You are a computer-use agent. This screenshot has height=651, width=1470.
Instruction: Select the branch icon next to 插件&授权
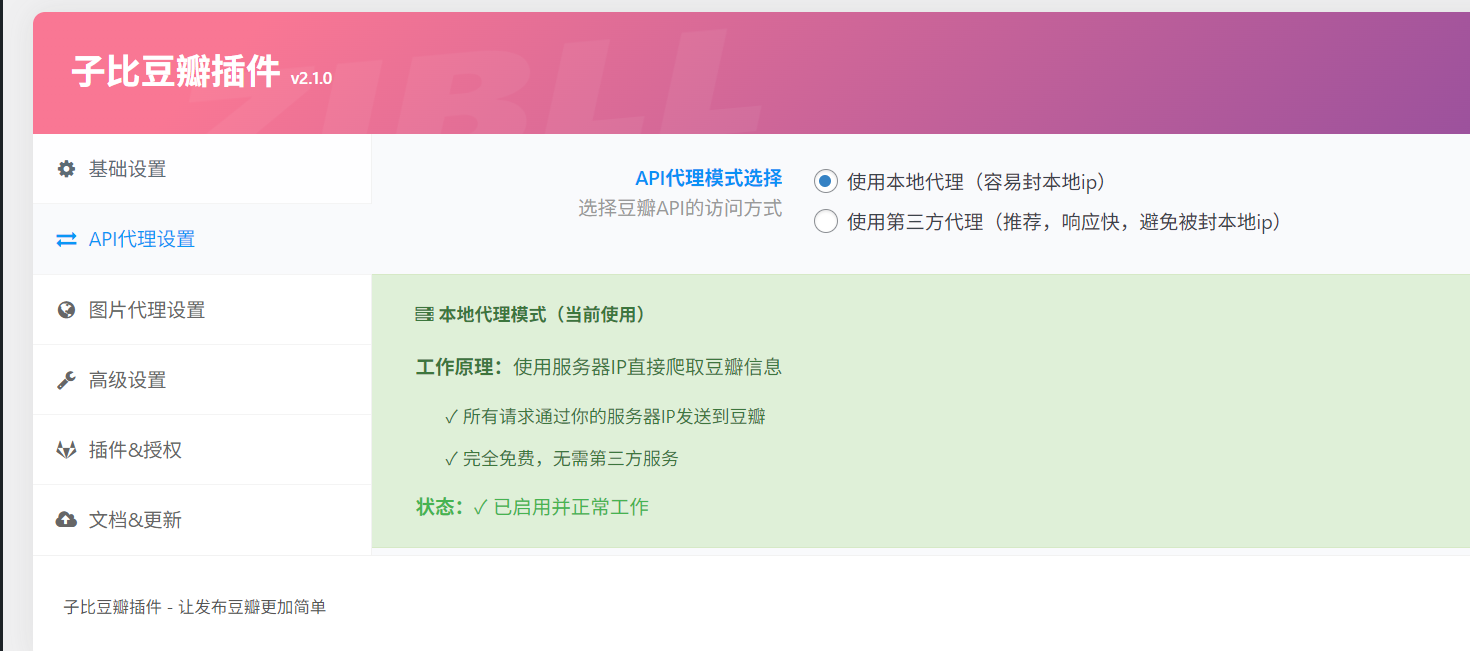pos(65,450)
